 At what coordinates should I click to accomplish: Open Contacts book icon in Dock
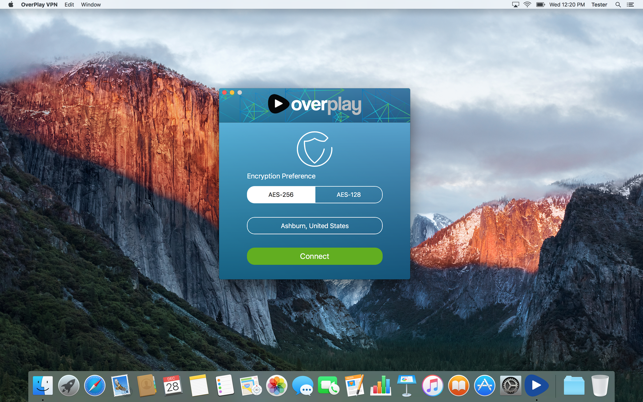pos(146,386)
